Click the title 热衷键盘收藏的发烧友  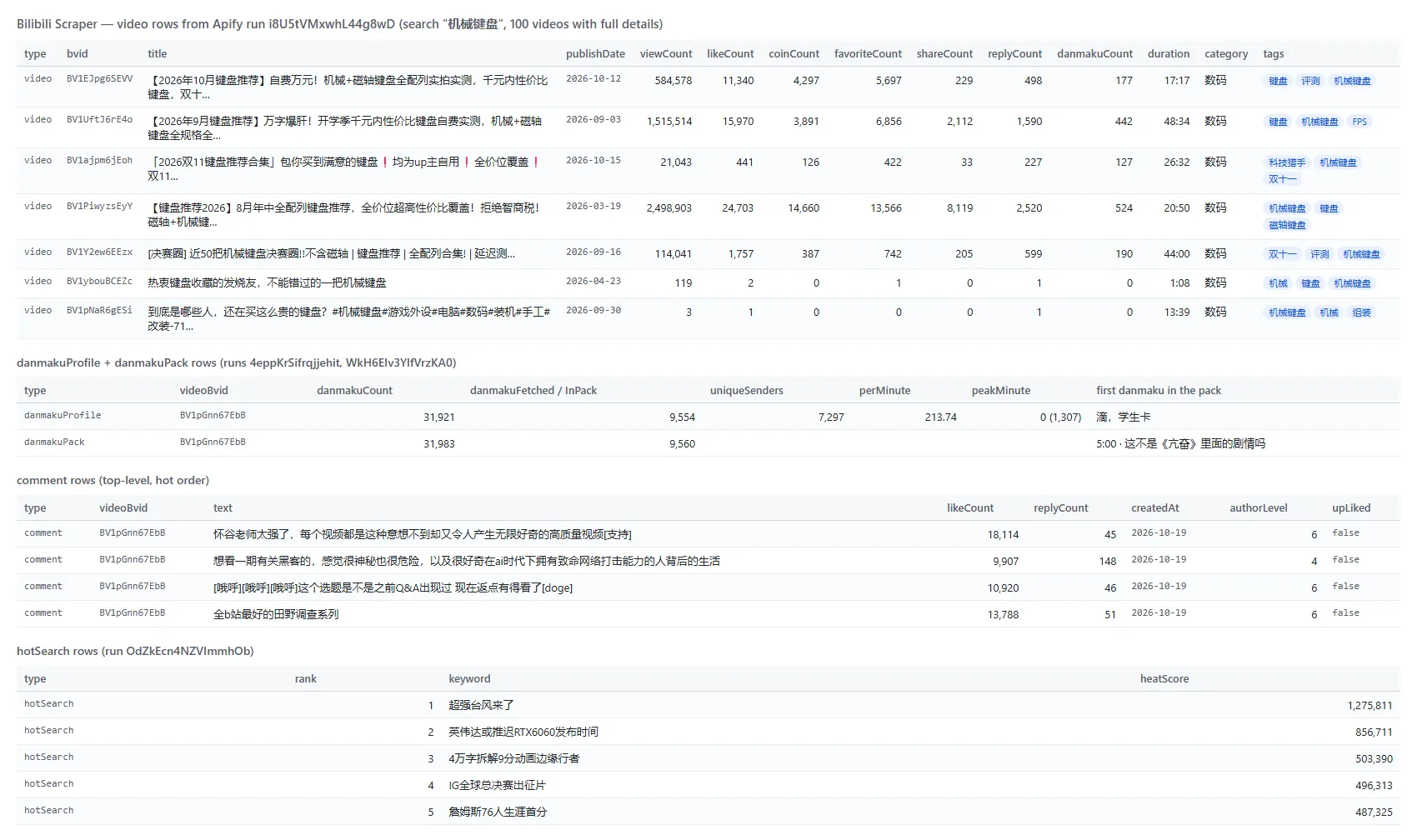(x=267, y=282)
